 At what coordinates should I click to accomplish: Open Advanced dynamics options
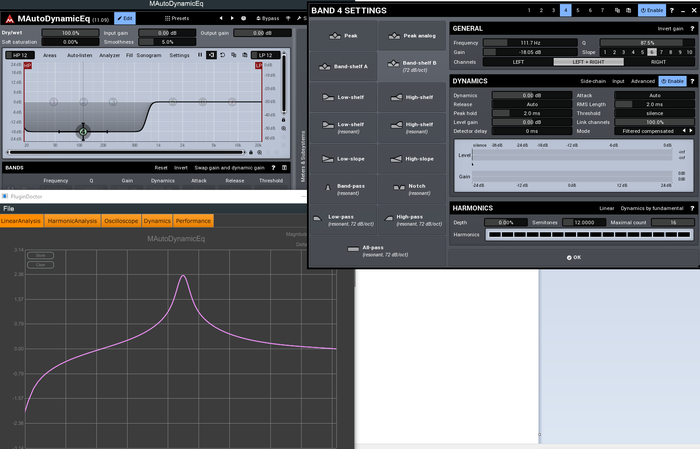tap(642, 81)
